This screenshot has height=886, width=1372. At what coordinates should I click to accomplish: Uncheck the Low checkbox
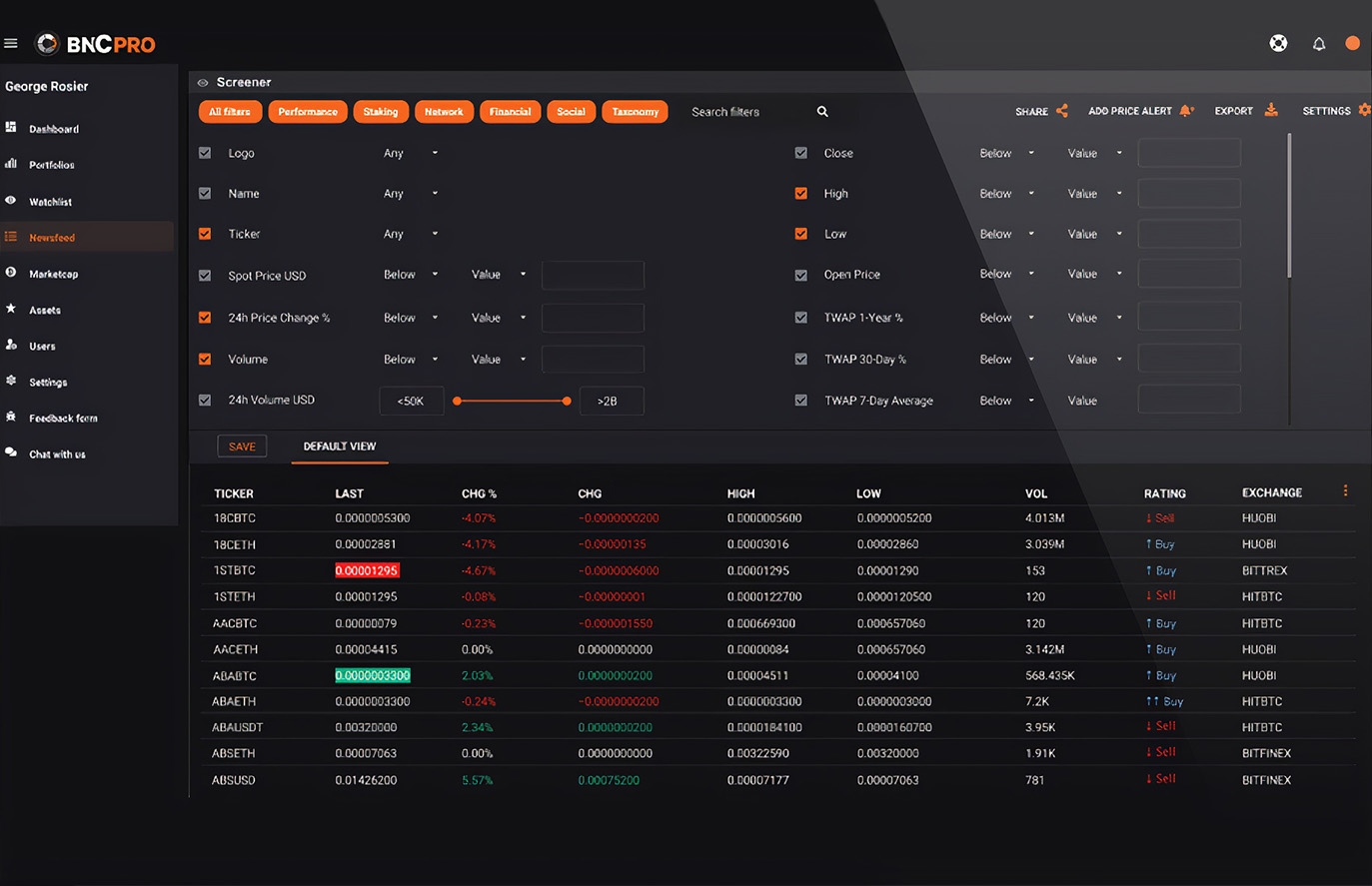tap(800, 234)
